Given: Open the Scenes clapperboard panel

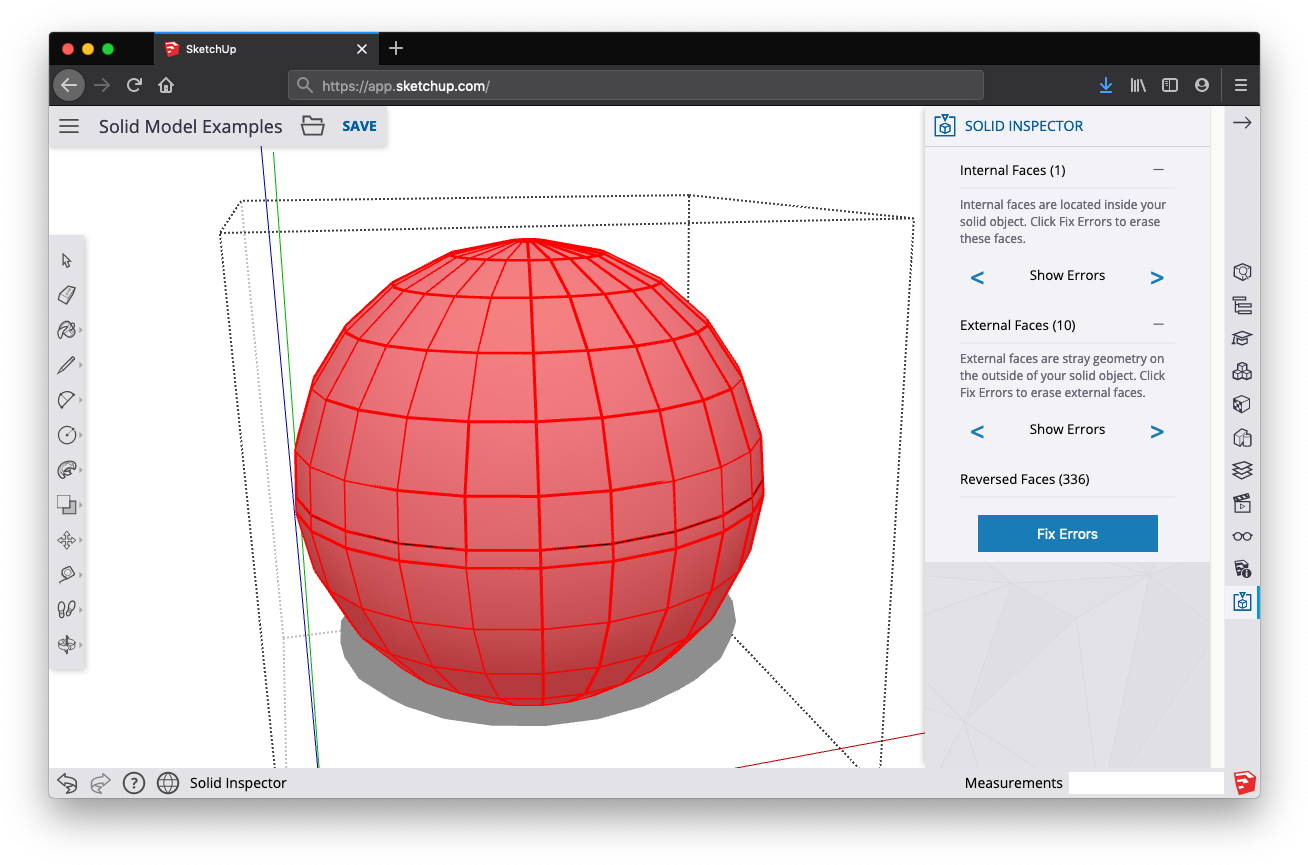Looking at the screenshot, I should [x=1242, y=503].
